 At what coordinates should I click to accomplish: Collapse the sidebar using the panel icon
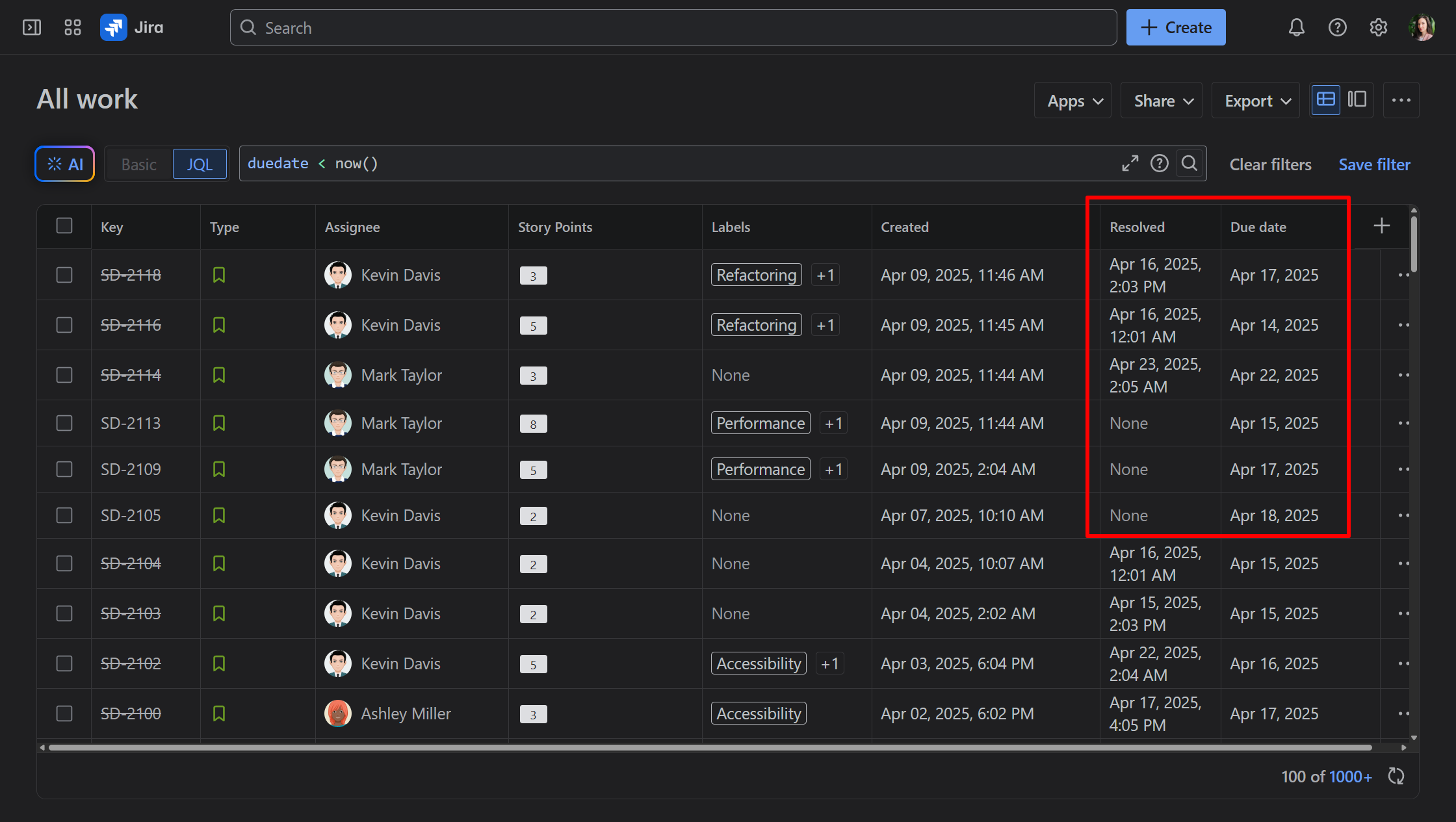pyautogui.click(x=32, y=27)
